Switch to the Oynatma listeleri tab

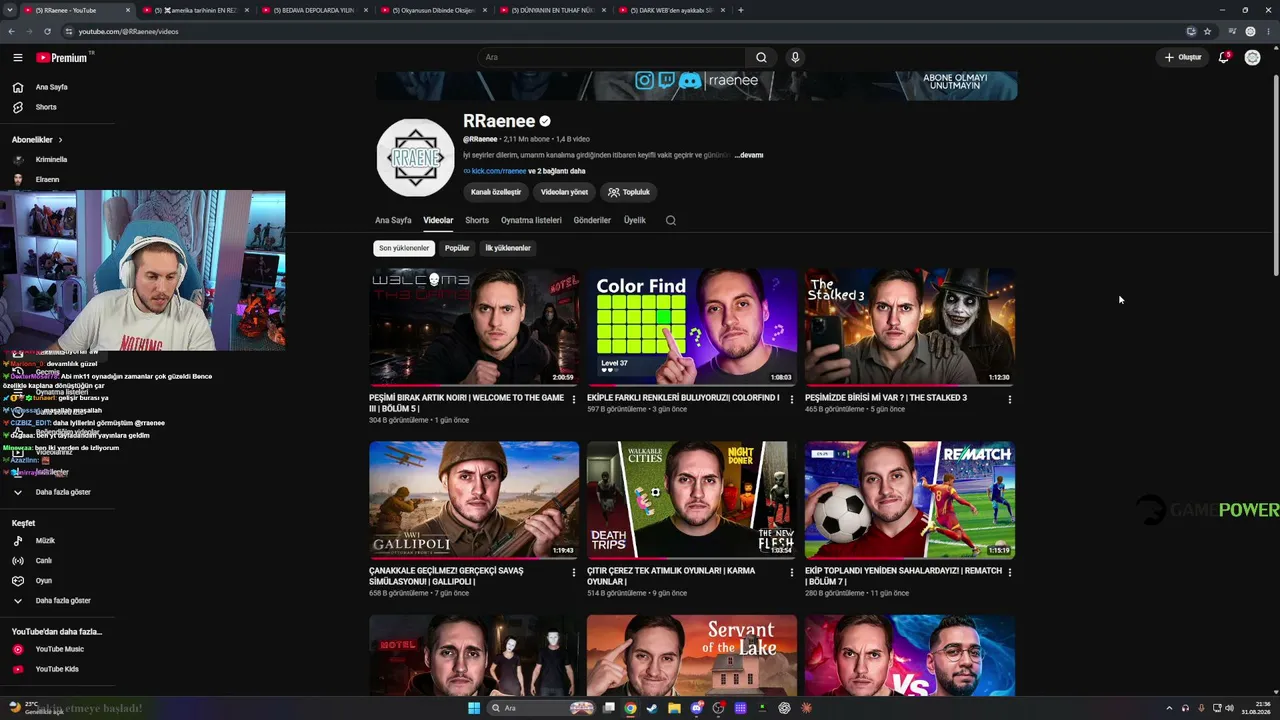pos(531,220)
